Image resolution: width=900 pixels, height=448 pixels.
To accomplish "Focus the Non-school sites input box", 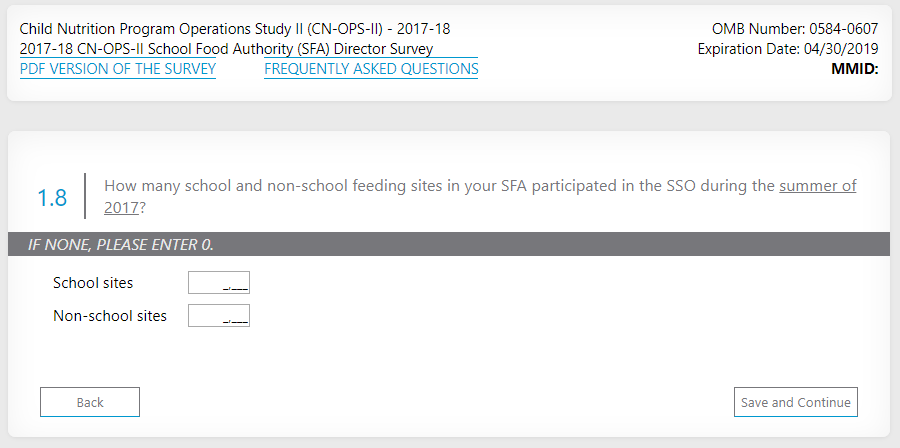I will 219,316.
